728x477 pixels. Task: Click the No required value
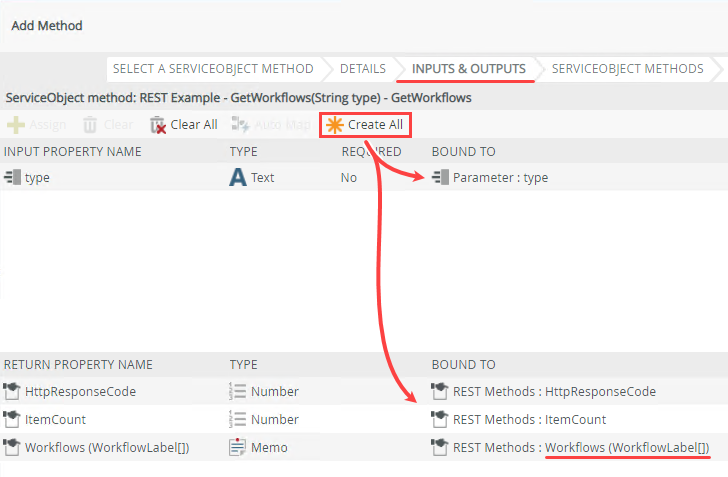tap(349, 177)
